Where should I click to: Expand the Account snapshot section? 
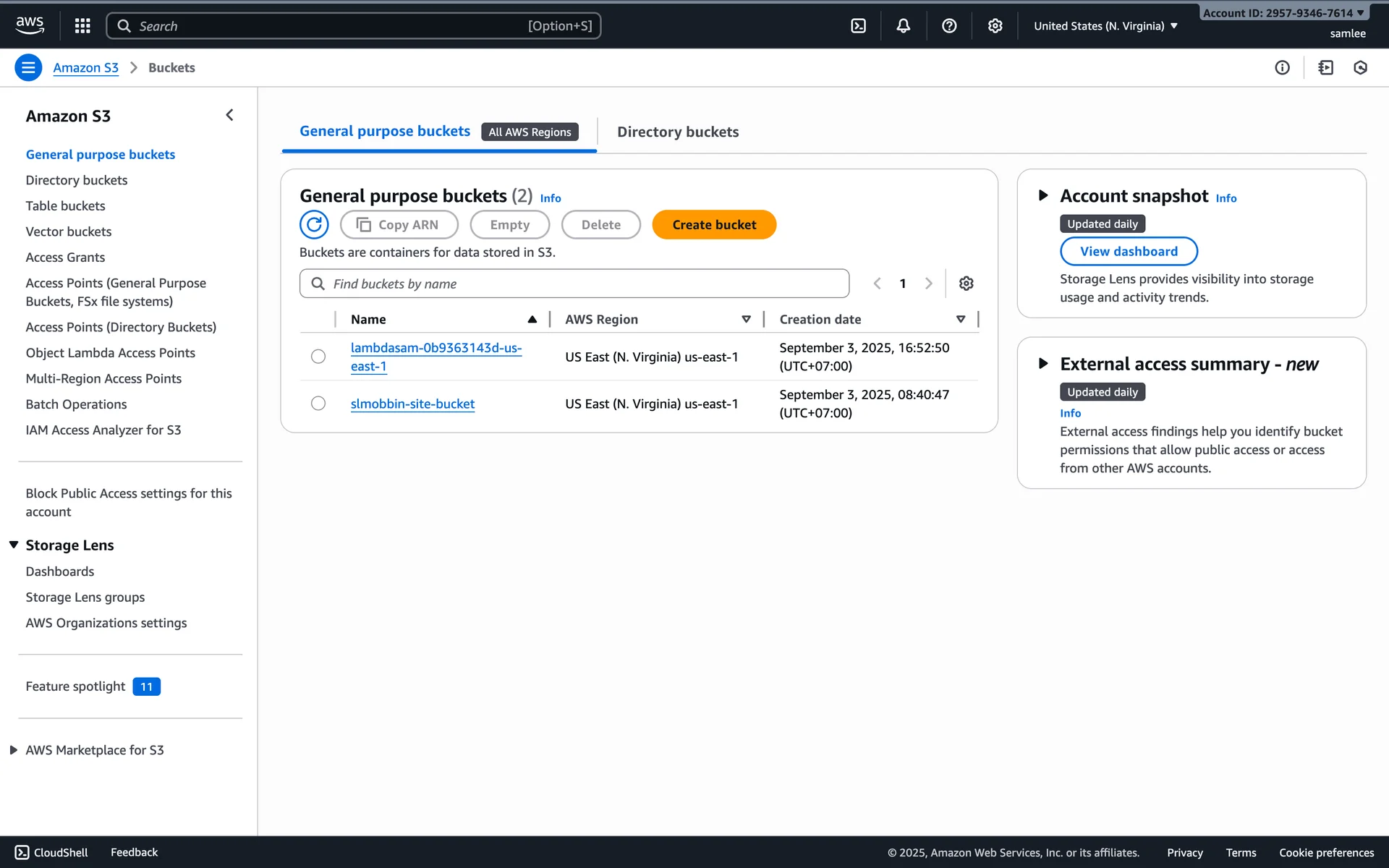click(1043, 195)
